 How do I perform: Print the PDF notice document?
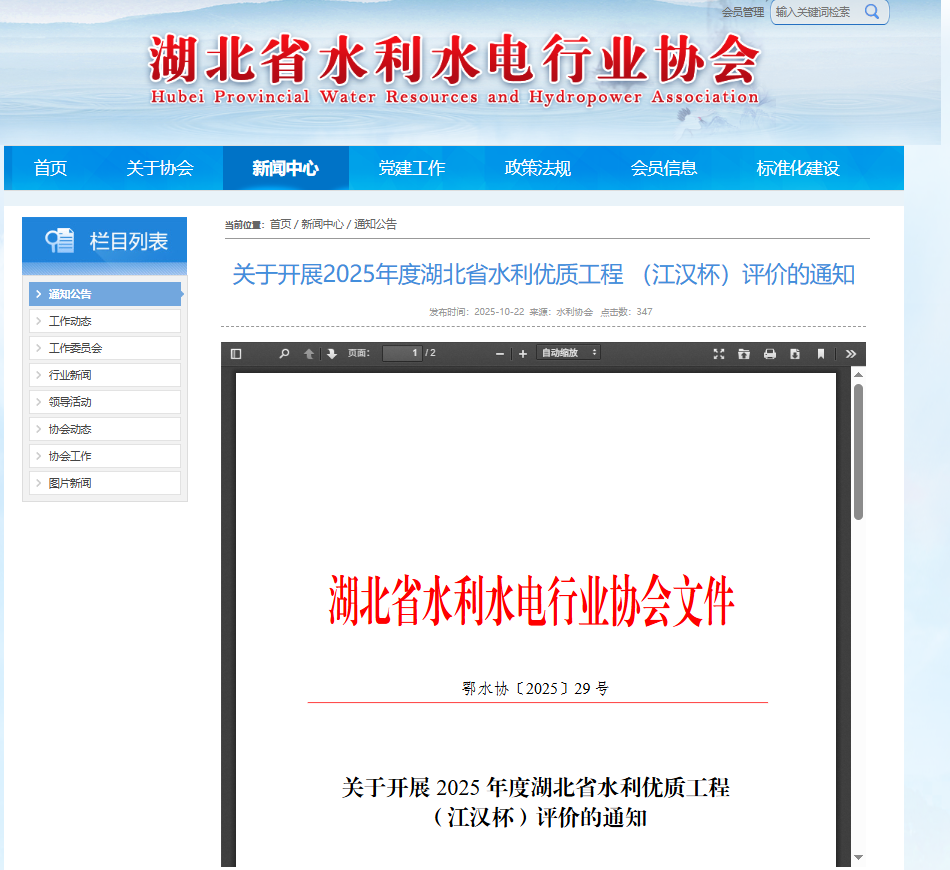pyautogui.click(x=769, y=353)
